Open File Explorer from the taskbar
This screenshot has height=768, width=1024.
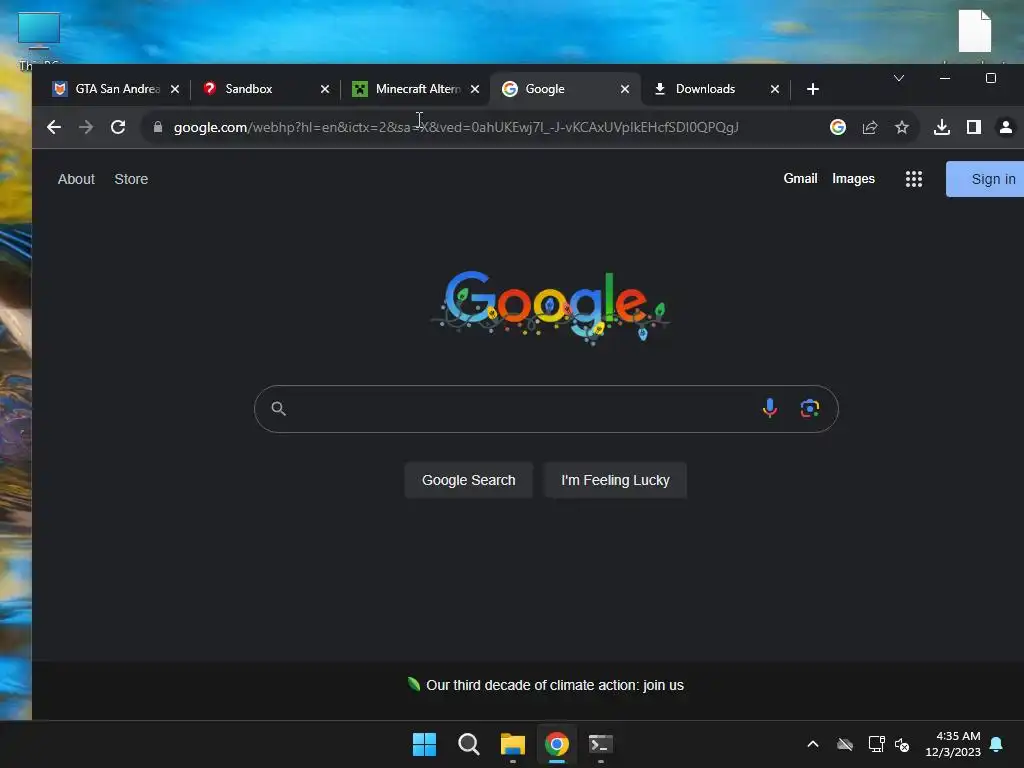pos(513,744)
